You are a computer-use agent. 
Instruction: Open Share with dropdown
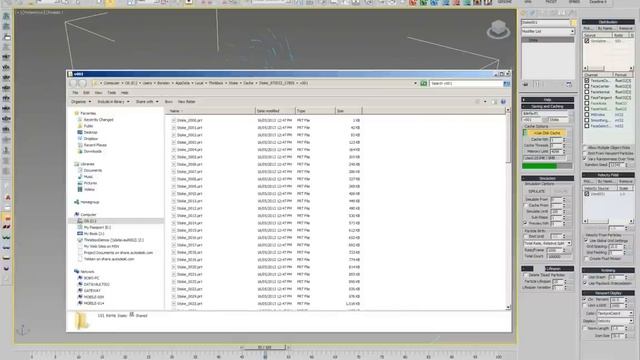[x=147, y=102]
